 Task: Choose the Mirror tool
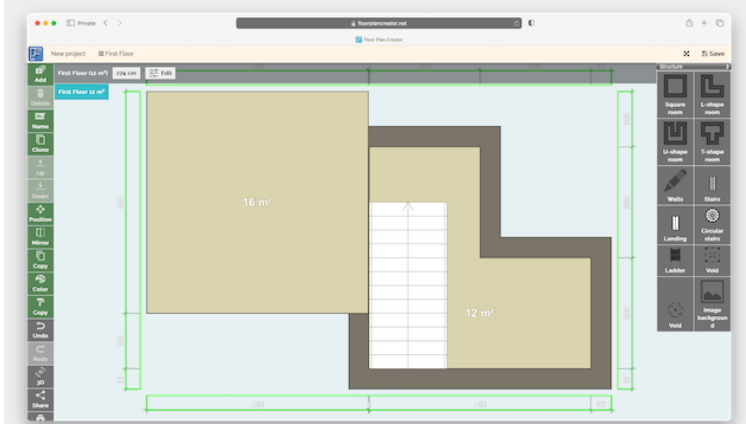click(40, 236)
